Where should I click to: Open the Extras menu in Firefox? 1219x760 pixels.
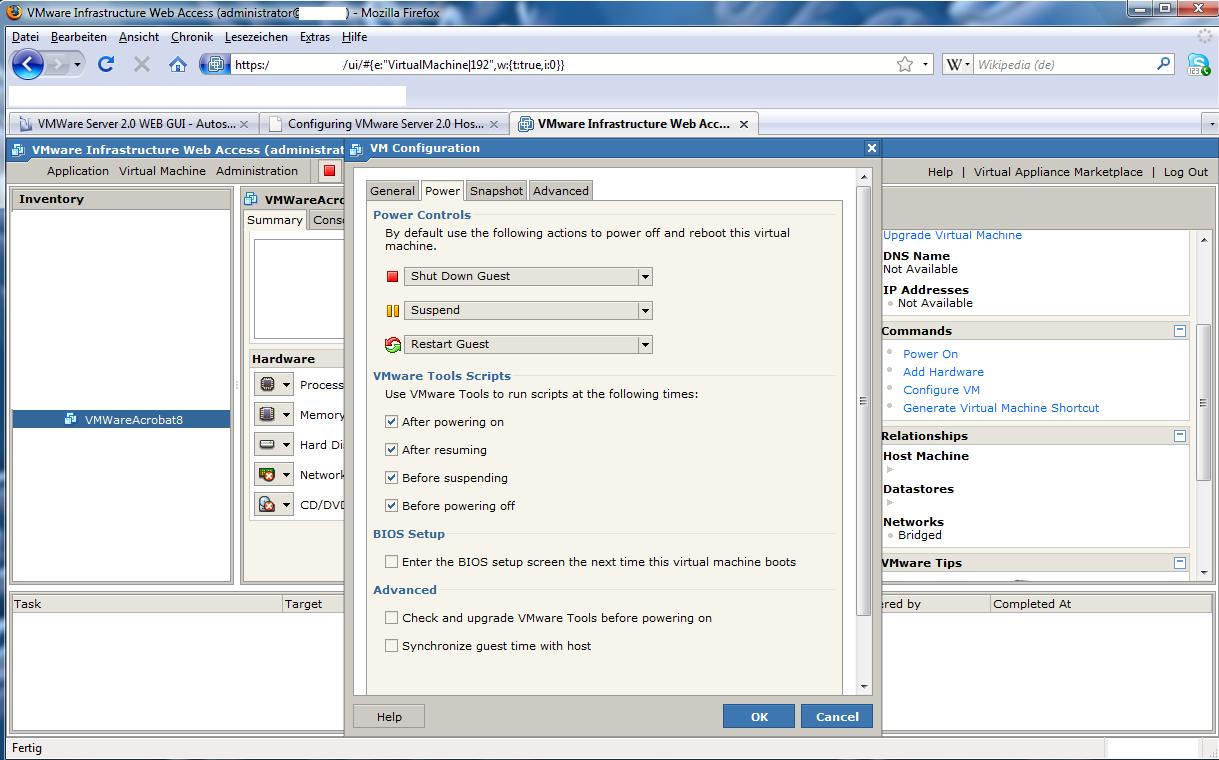coord(315,37)
